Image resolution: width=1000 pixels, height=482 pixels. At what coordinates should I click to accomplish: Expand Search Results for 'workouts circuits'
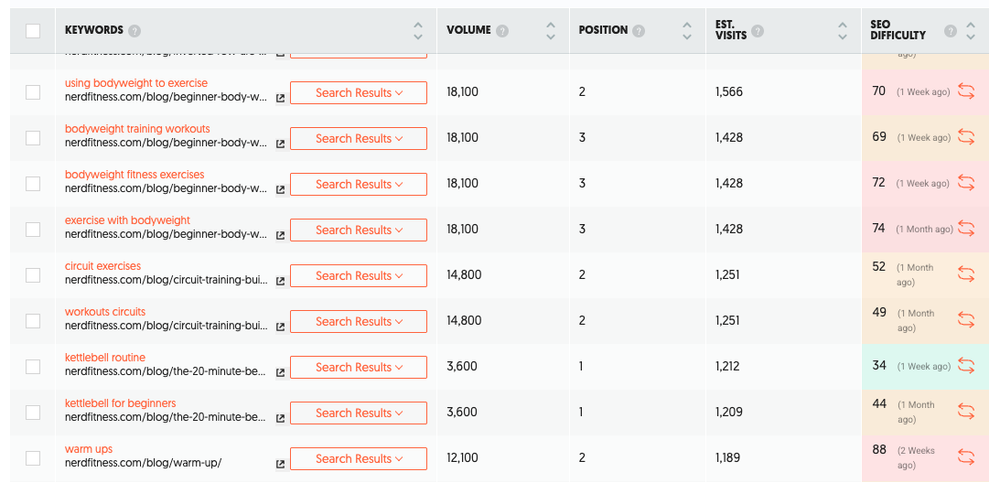[x=358, y=321]
